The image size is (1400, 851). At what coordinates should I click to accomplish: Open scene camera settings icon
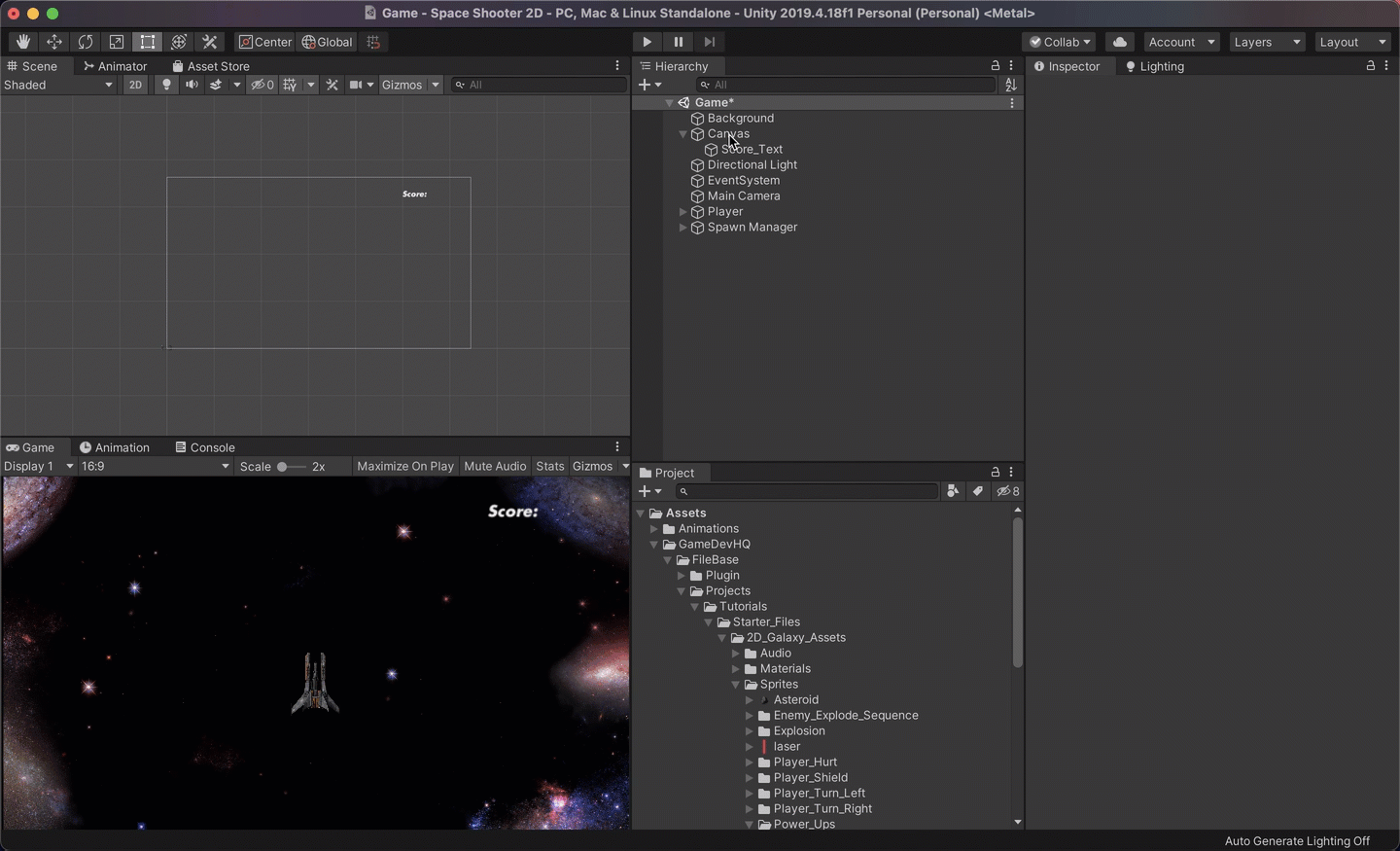[x=356, y=85]
